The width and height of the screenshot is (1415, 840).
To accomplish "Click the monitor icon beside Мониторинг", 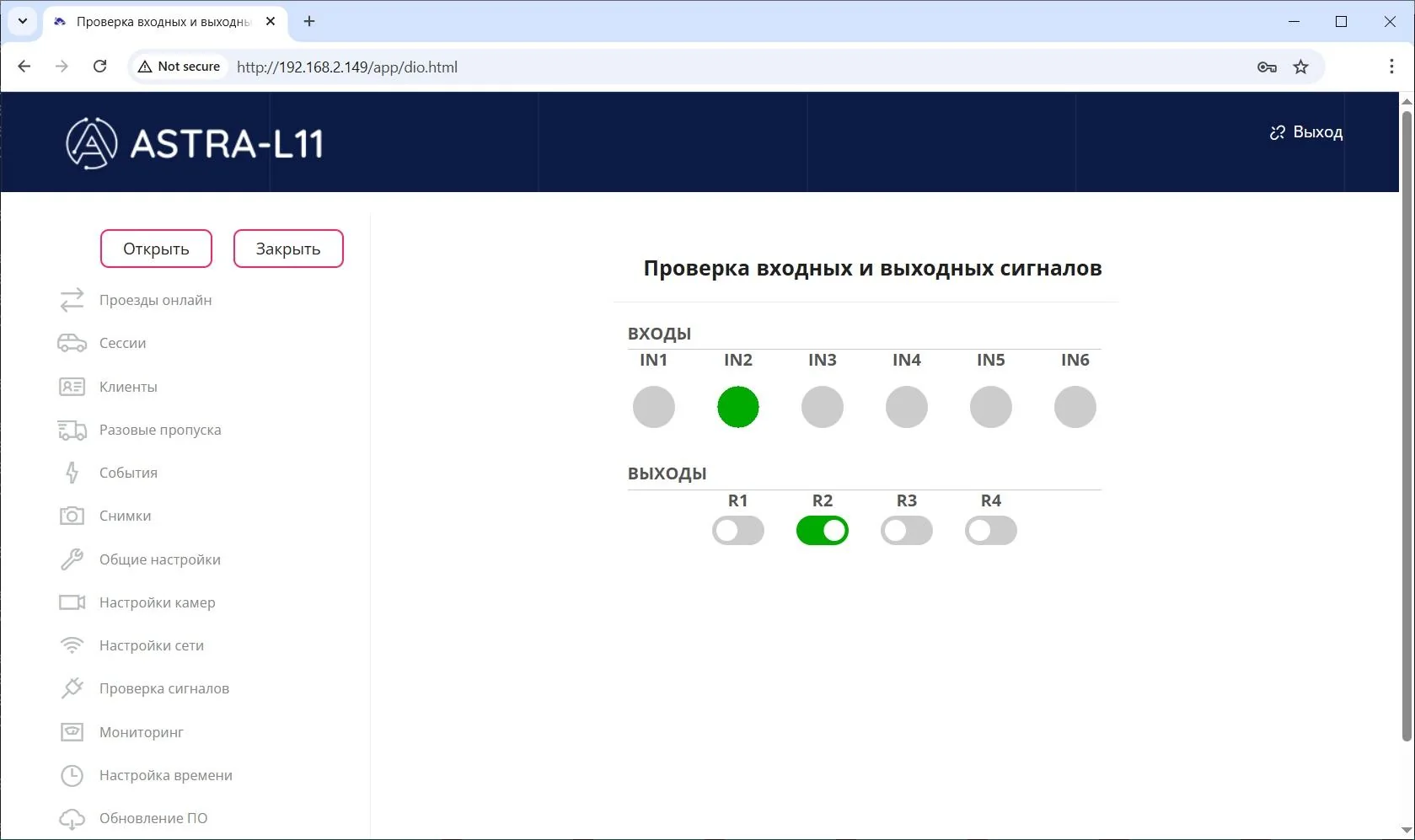I will point(72,732).
